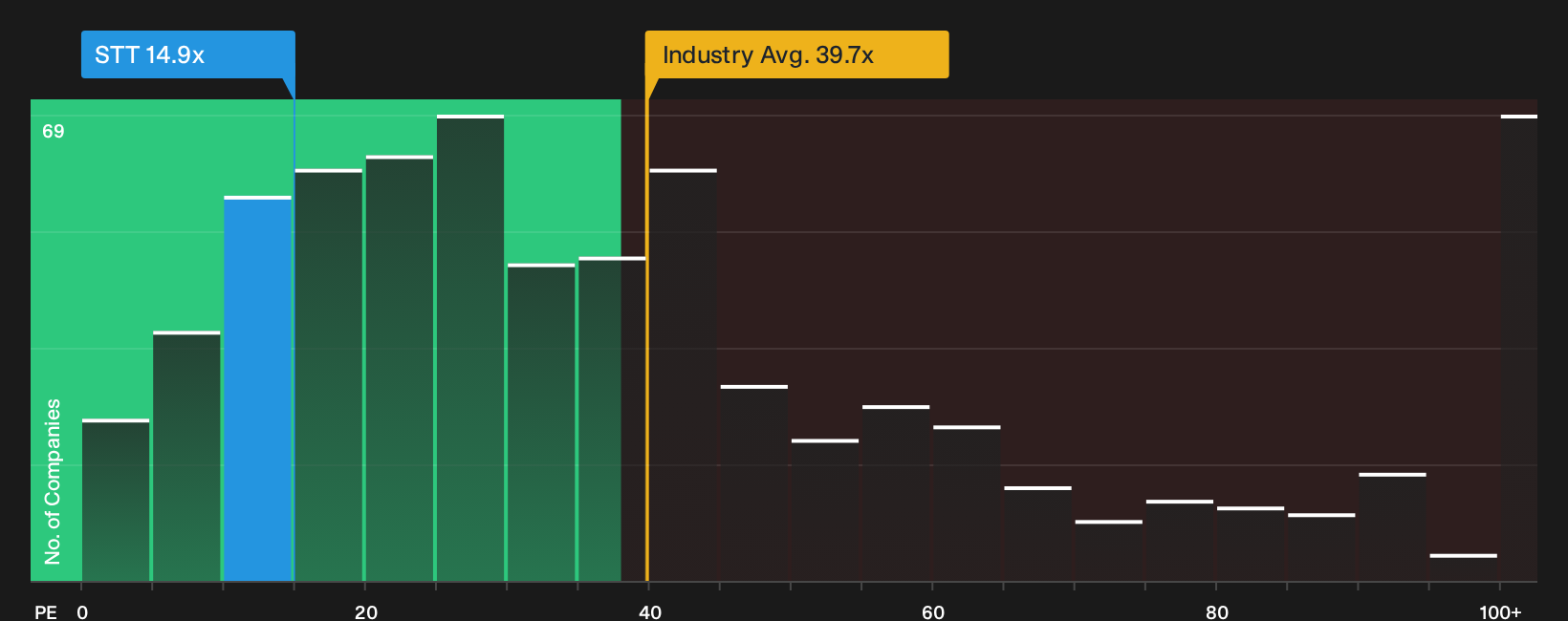This screenshot has width=1568, height=621.
Task: Click the 90-95 PE histogram bar
Action: [x=1392, y=526]
